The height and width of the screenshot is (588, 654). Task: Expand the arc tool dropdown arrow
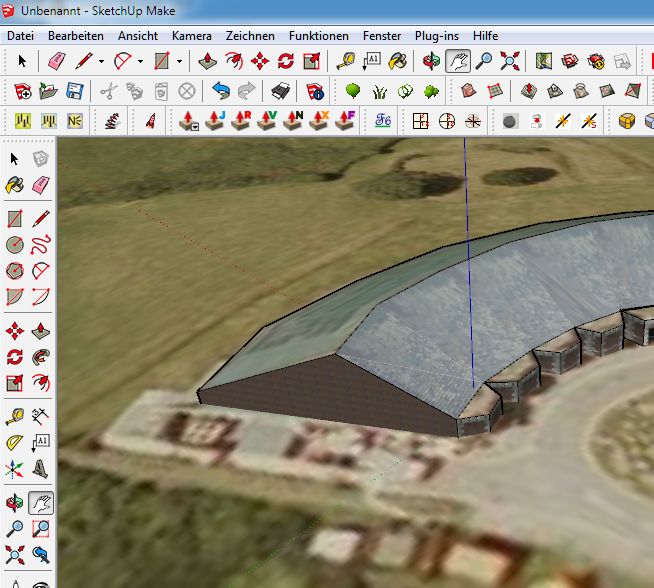[140, 61]
